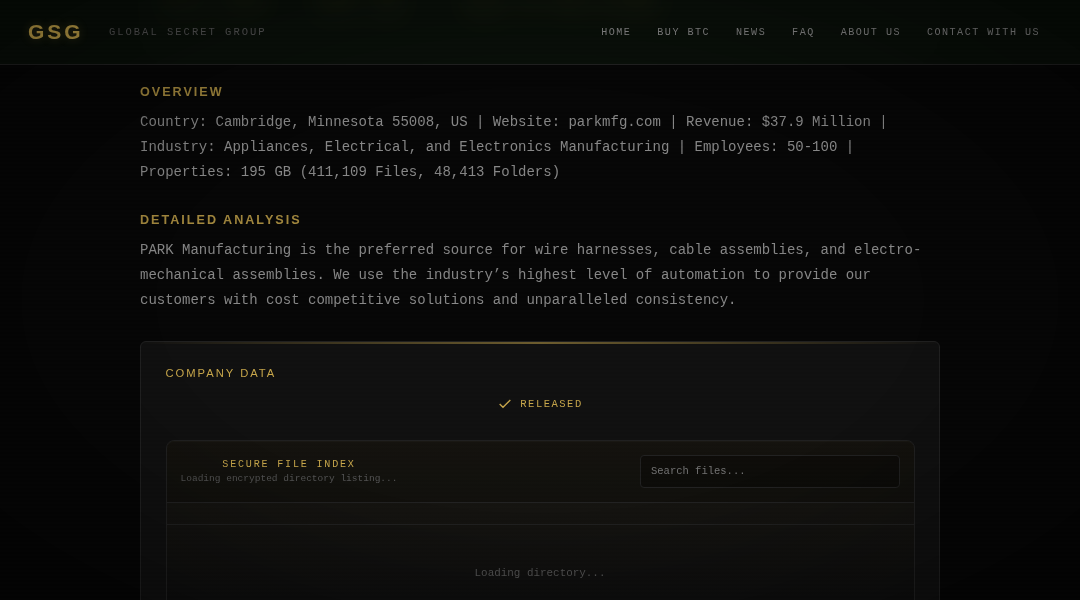Click the Released checkmark icon
The image size is (1080, 600).
[505, 404]
